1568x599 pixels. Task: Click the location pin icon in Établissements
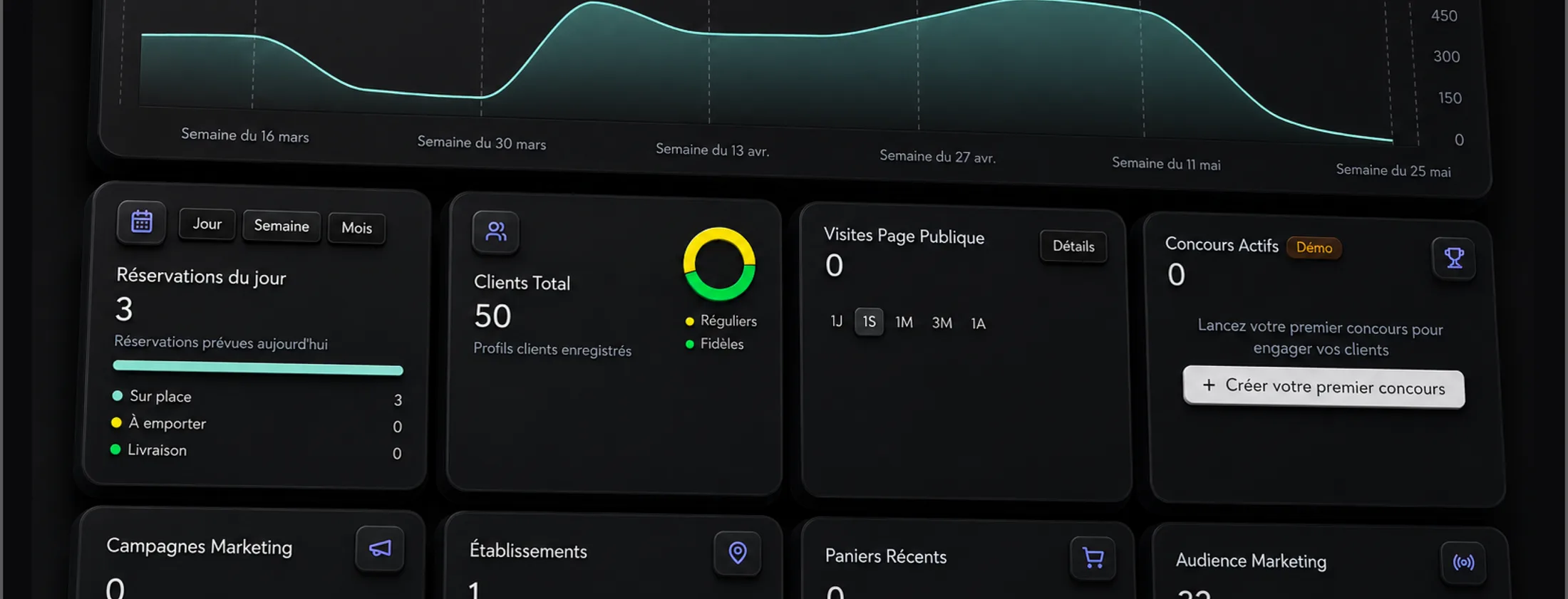(x=738, y=553)
